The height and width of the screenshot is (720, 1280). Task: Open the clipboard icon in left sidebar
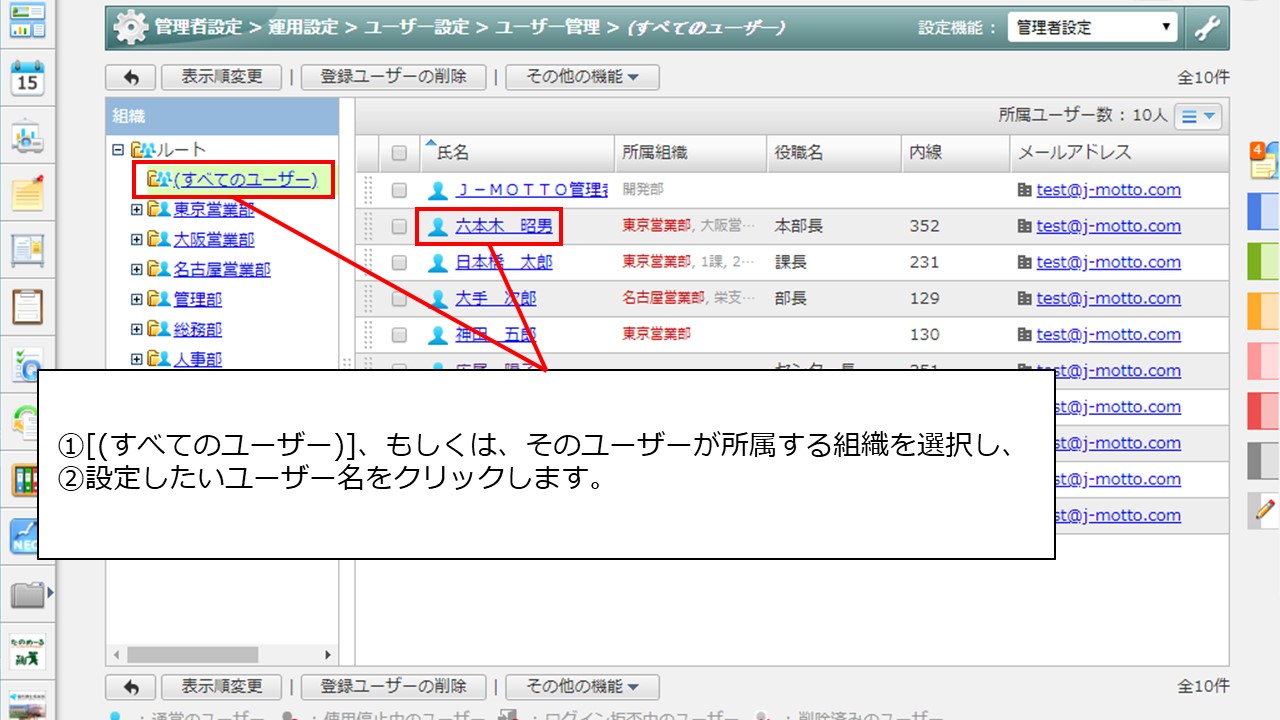tap(27, 306)
